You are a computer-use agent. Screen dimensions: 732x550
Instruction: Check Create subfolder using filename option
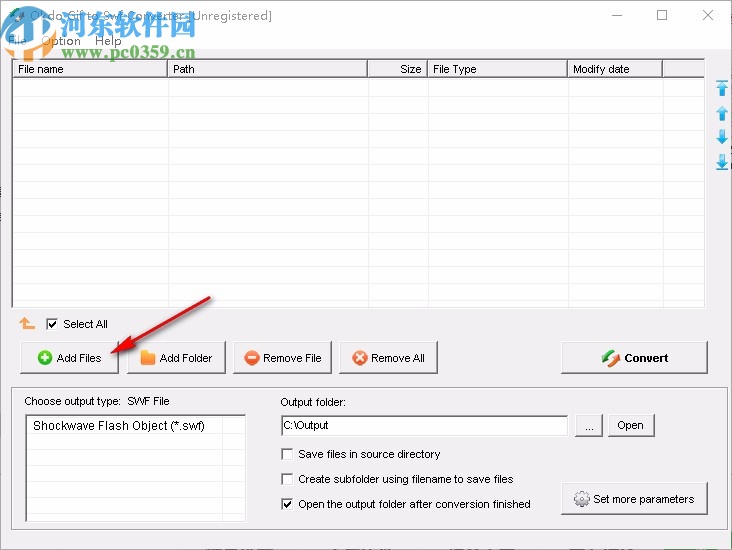(287, 479)
